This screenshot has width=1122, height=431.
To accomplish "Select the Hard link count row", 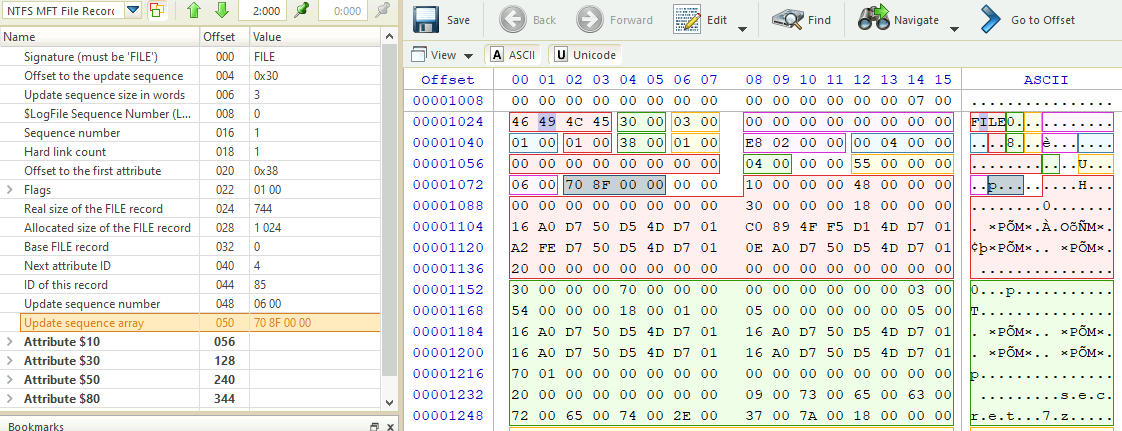I will click(191, 152).
